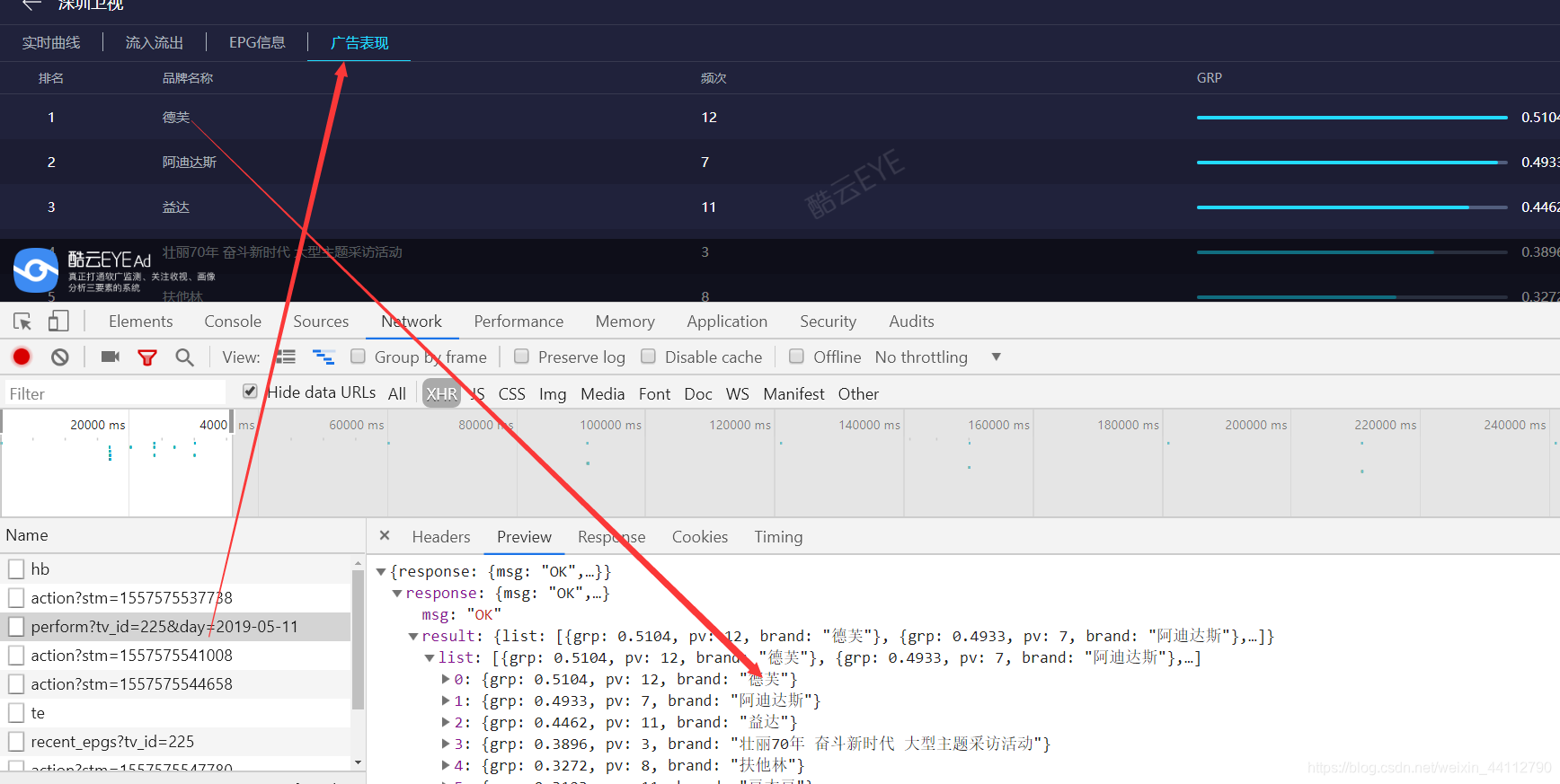Collapse the nested response node
1560x784 pixels.
click(397, 594)
